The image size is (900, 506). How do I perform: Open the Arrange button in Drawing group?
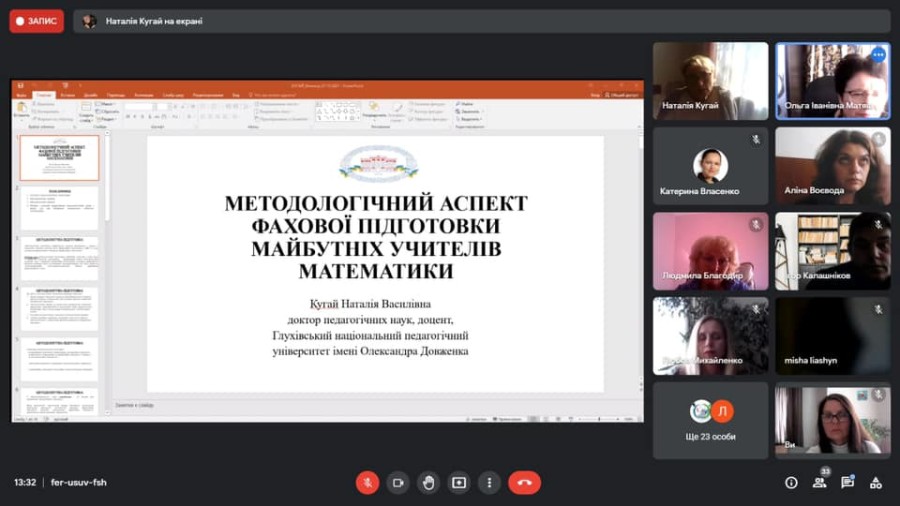point(374,110)
